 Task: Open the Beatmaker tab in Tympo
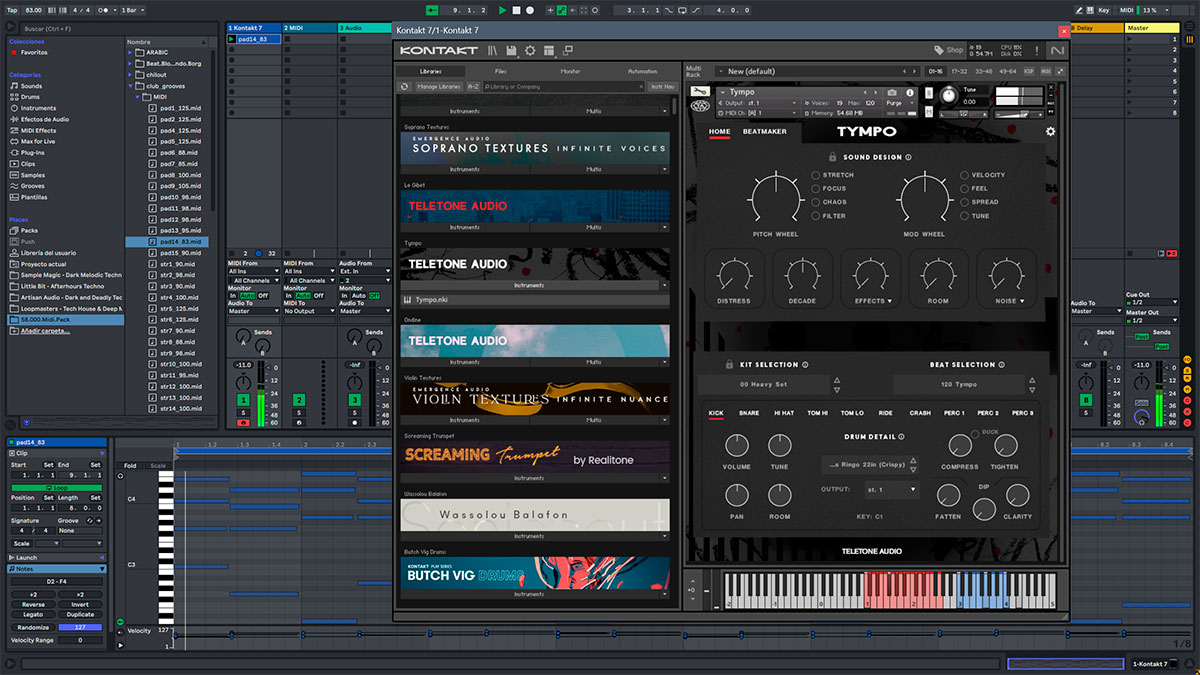764,131
